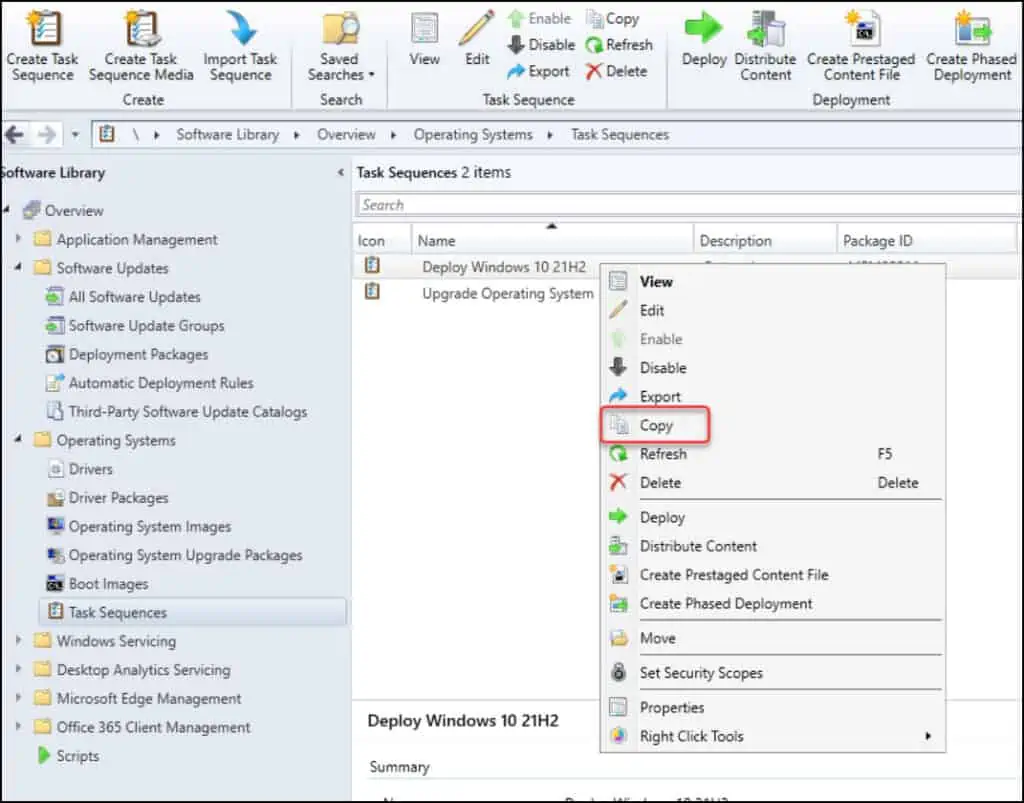Sort by Package ID column header
Viewport: 1024px width, 803px height.
(926, 241)
